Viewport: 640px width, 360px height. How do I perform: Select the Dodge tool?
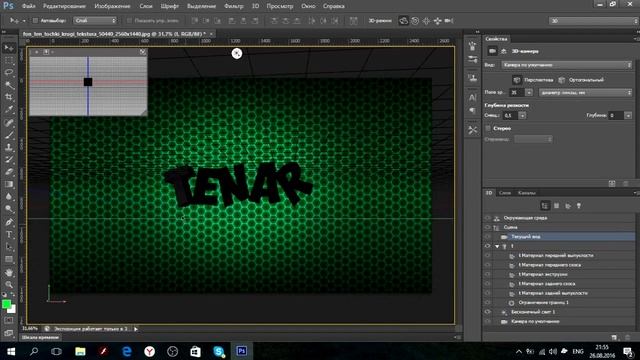point(9,209)
